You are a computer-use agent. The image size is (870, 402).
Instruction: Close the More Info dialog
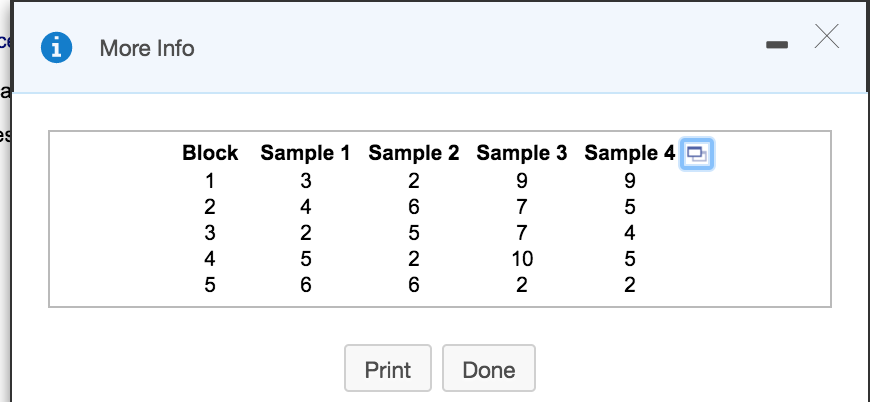[x=826, y=38]
